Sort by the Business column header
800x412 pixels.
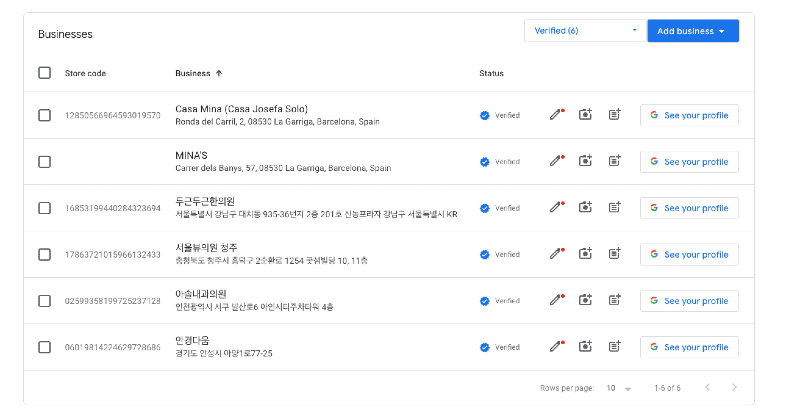click(198, 73)
